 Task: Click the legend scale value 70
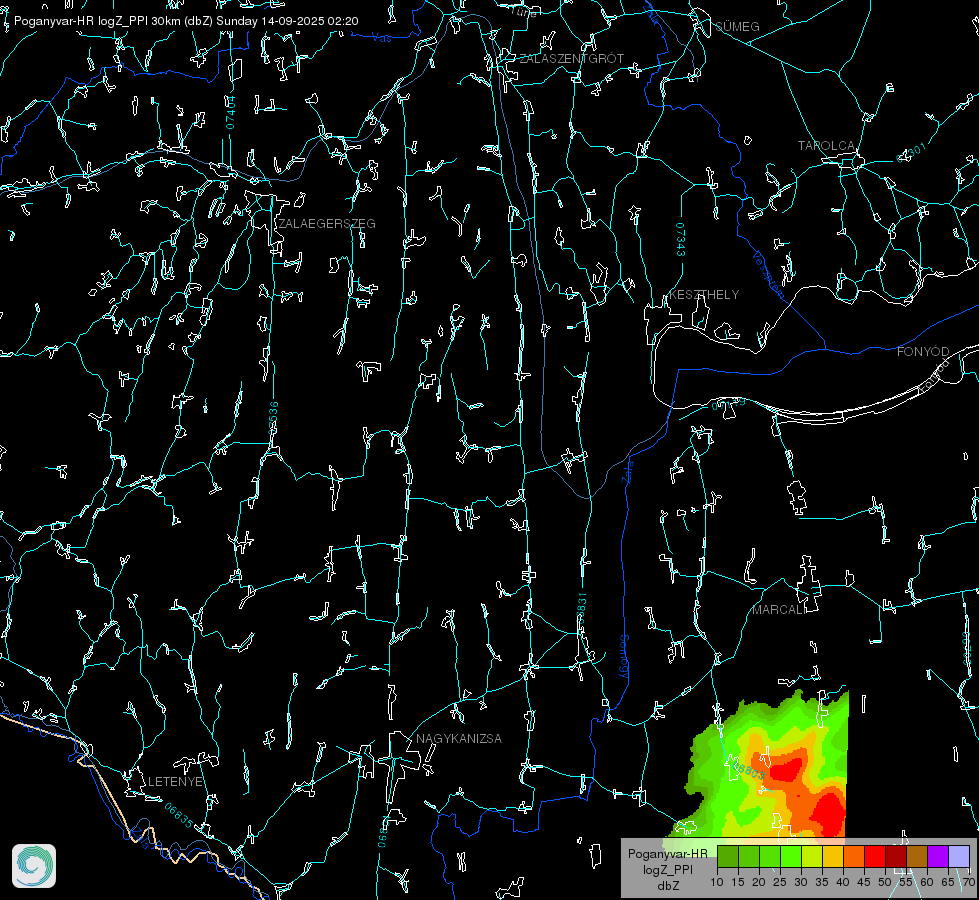point(969,883)
